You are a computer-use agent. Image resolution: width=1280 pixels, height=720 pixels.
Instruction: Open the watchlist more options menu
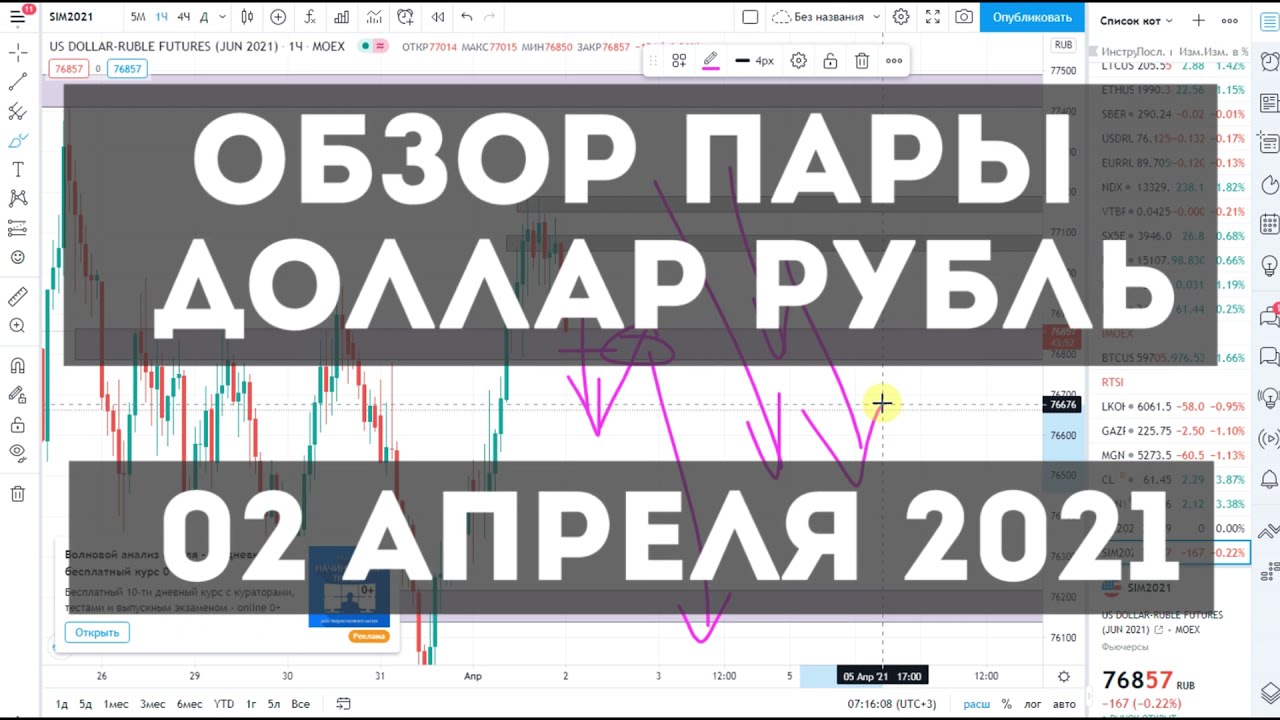[1230, 20]
